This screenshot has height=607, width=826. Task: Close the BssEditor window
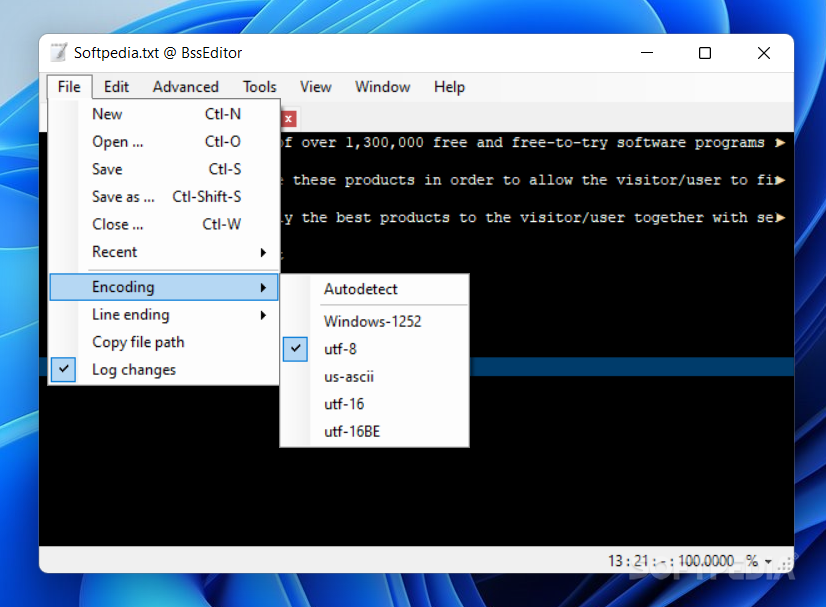point(764,53)
